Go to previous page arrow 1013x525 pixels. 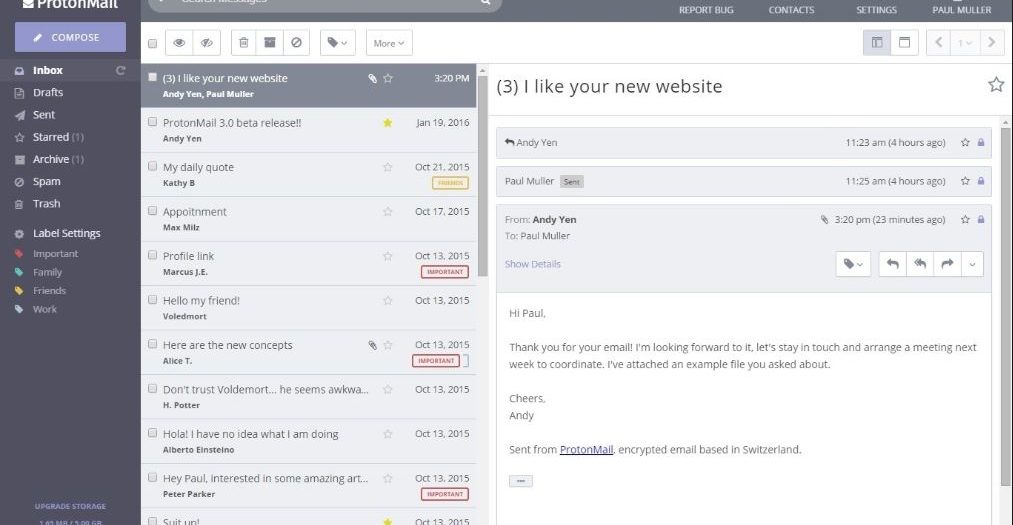tap(939, 43)
